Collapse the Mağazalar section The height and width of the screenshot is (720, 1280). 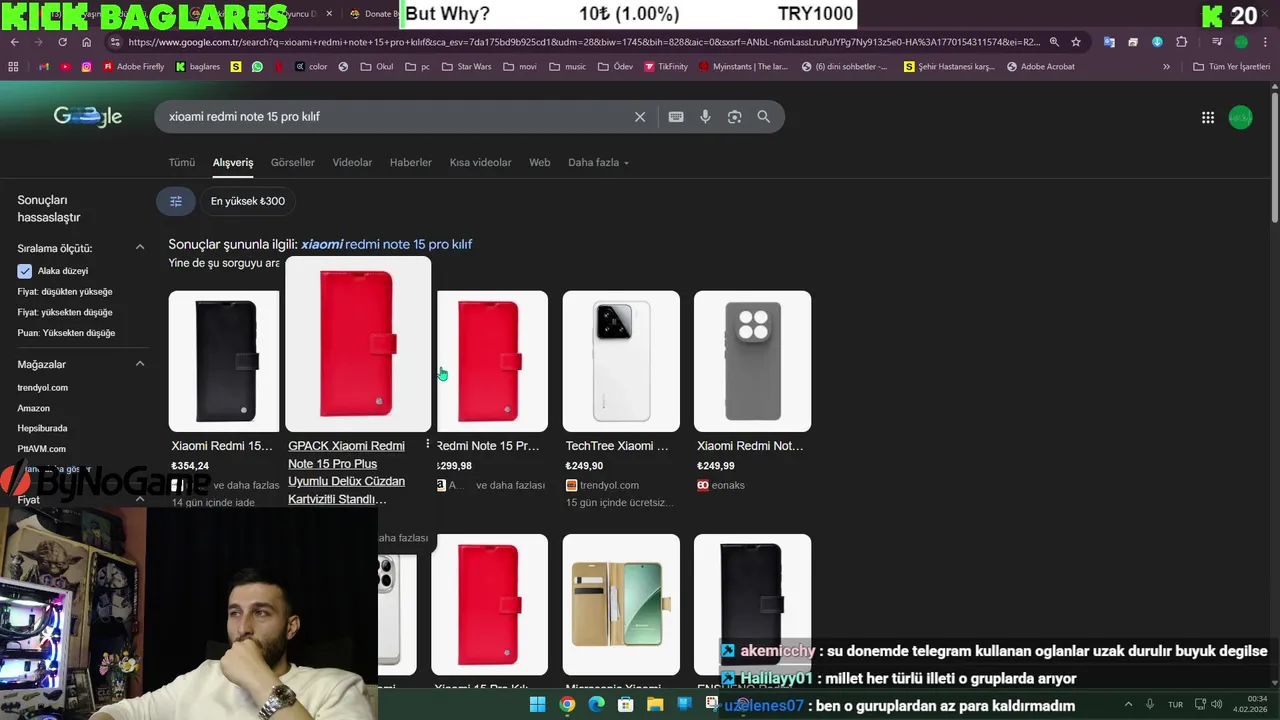[x=140, y=364]
